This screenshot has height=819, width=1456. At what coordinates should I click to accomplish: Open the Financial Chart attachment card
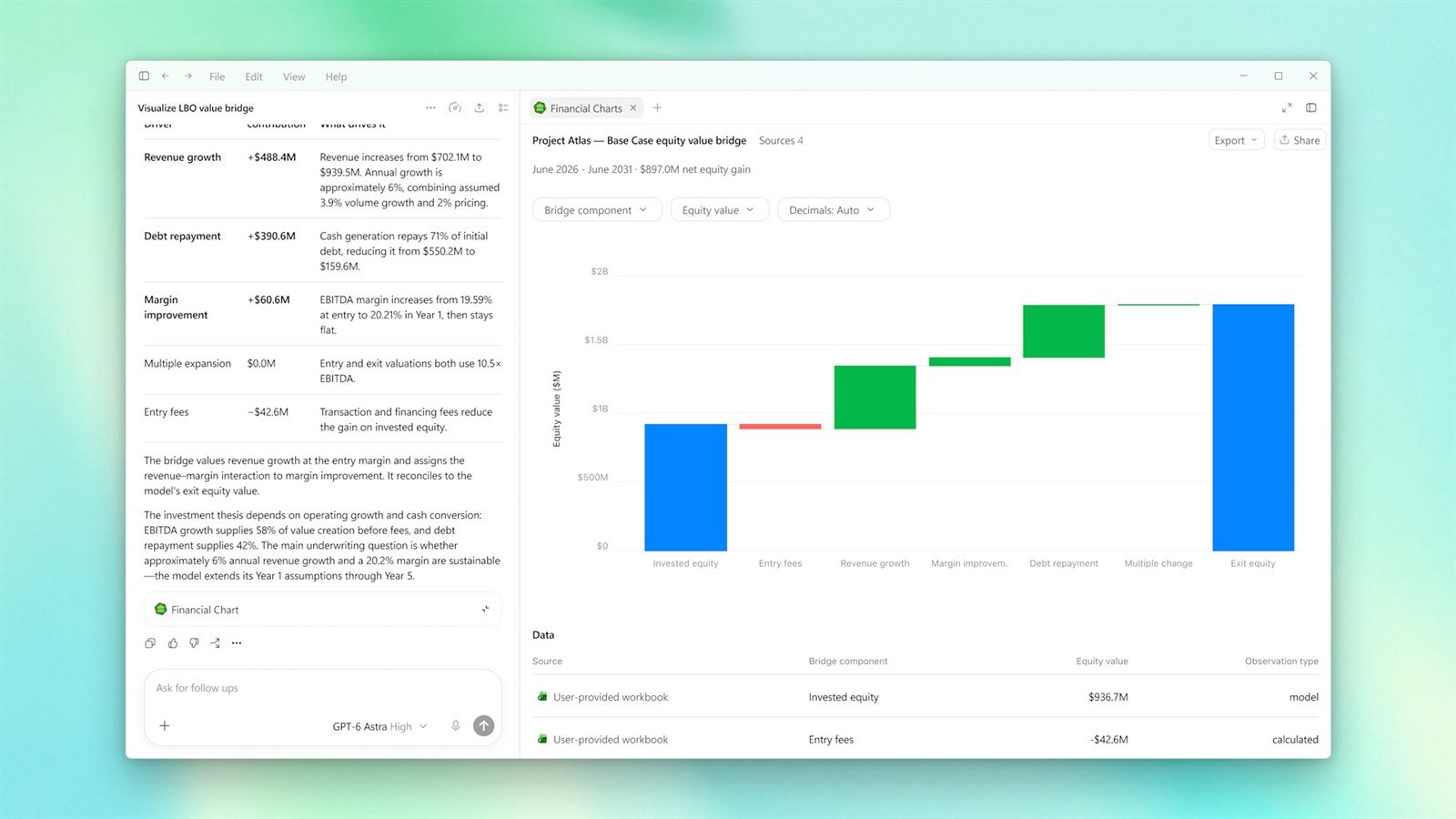click(x=323, y=610)
